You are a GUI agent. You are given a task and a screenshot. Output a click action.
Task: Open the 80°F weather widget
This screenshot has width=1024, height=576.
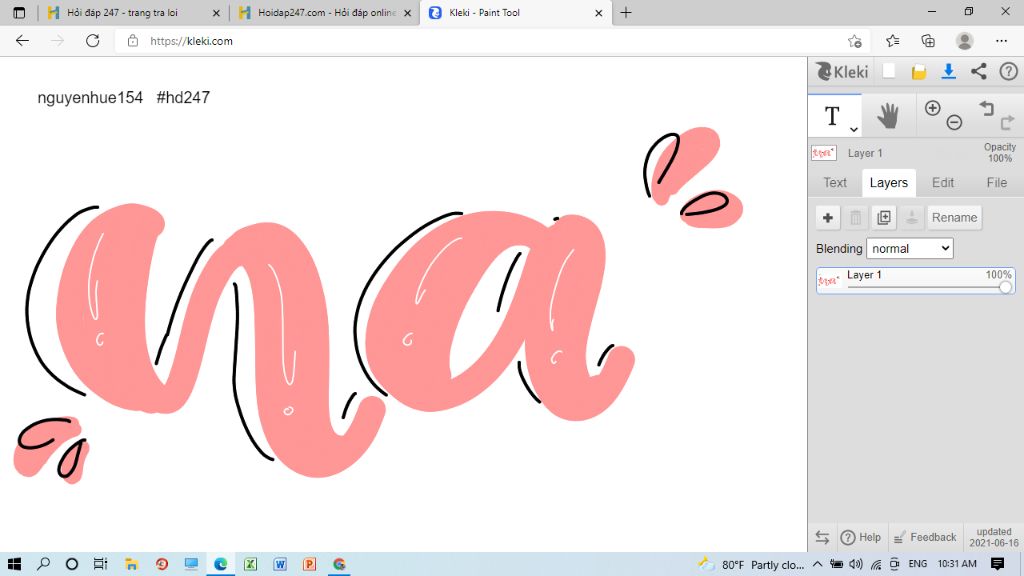[x=751, y=564]
